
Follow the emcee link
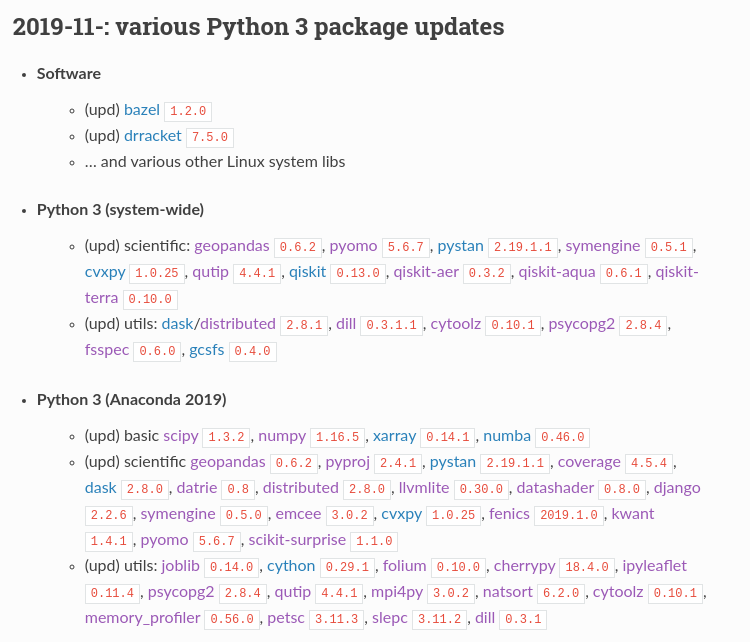tap(298, 513)
